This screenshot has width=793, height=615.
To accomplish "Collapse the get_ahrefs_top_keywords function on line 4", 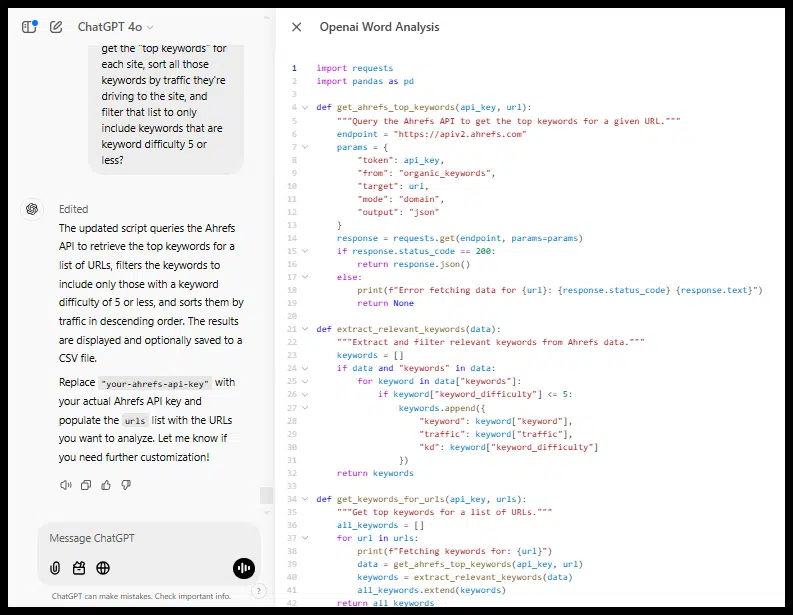I will coord(305,107).
